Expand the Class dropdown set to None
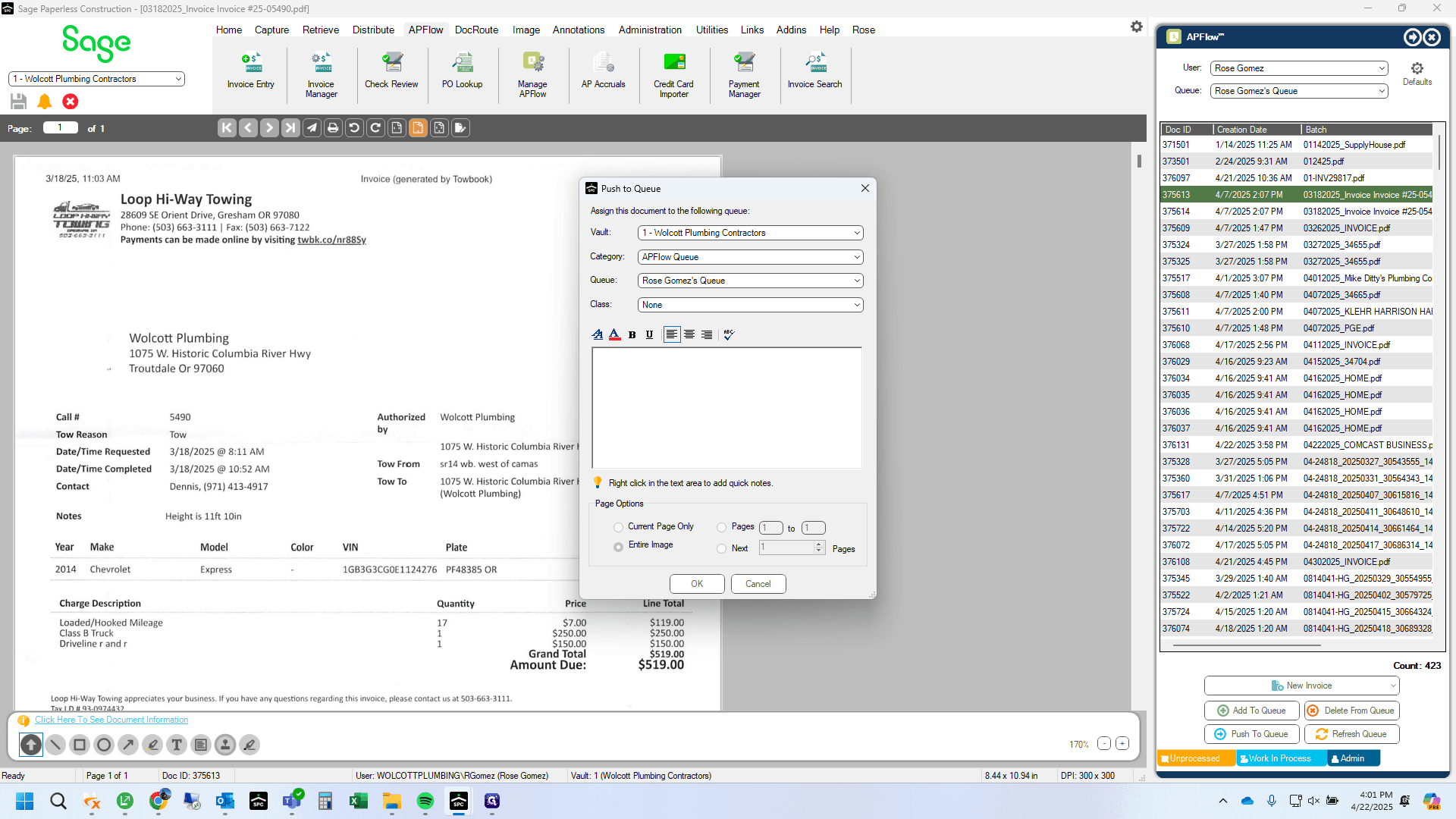 pyautogui.click(x=857, y=305)
